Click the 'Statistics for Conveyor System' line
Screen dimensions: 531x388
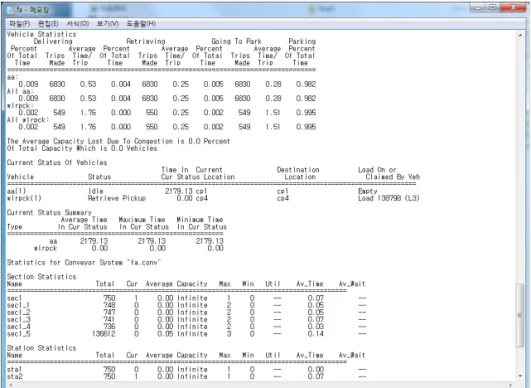point(84,262)
